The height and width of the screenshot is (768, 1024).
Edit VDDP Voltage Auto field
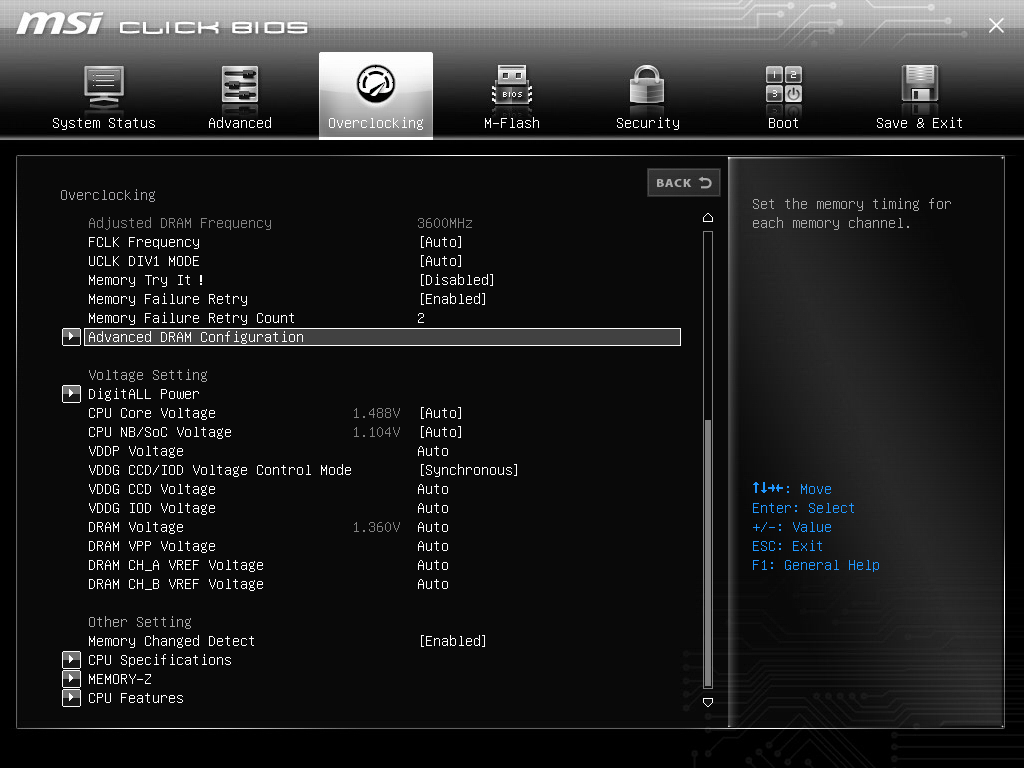pyautogui.click(x=433, y=451)
